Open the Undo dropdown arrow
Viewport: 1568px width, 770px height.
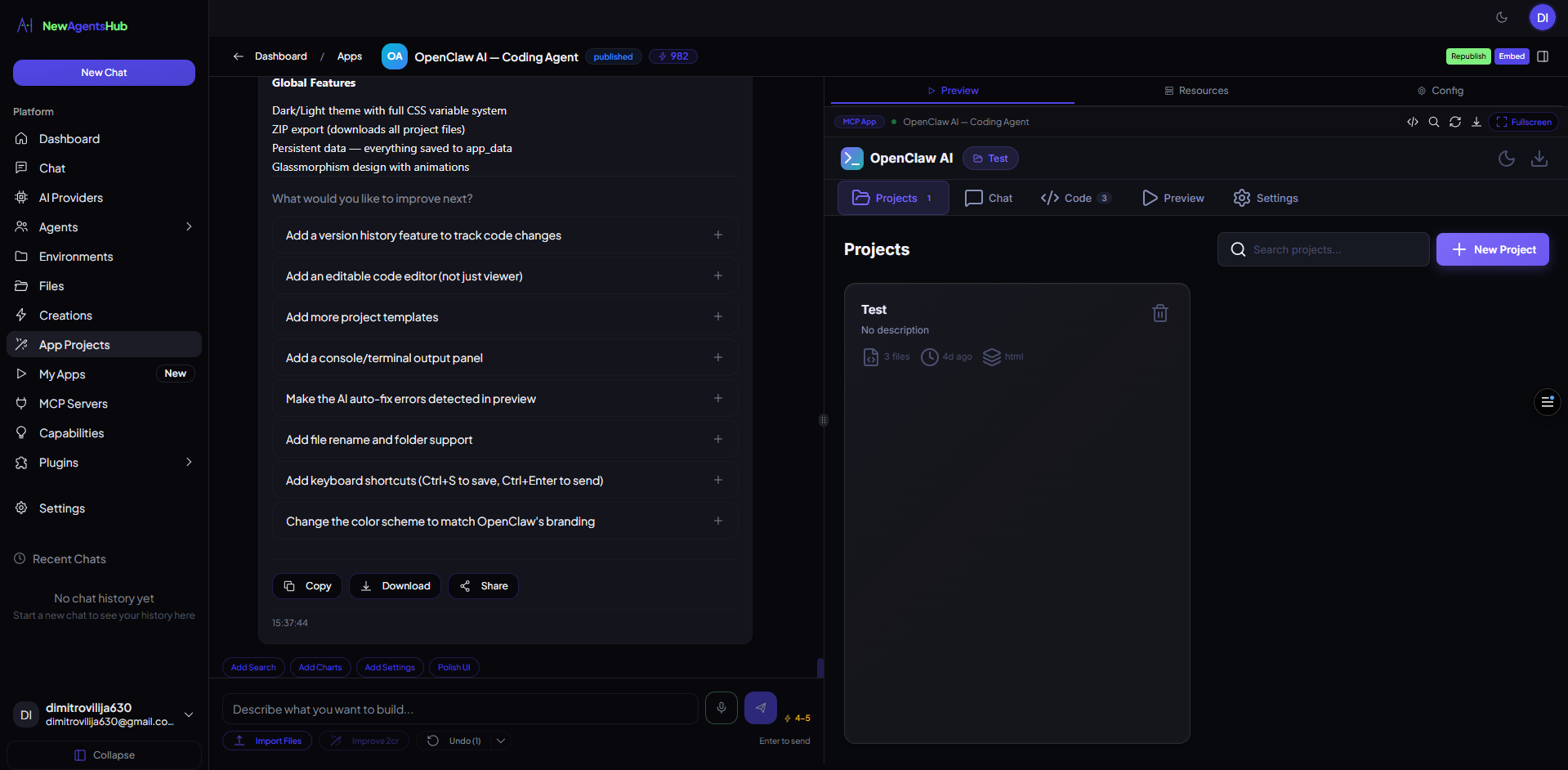pos(501,741)
